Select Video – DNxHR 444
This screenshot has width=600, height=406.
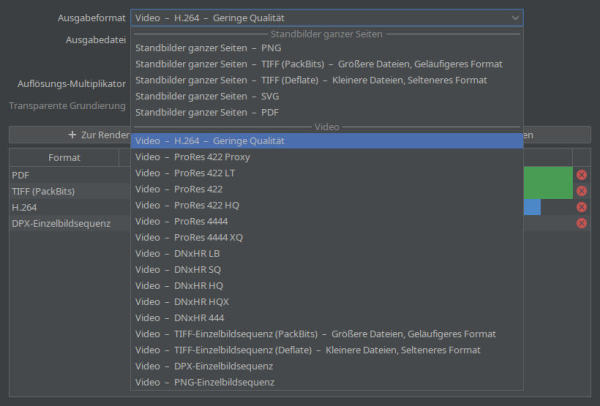click(327, 318)
